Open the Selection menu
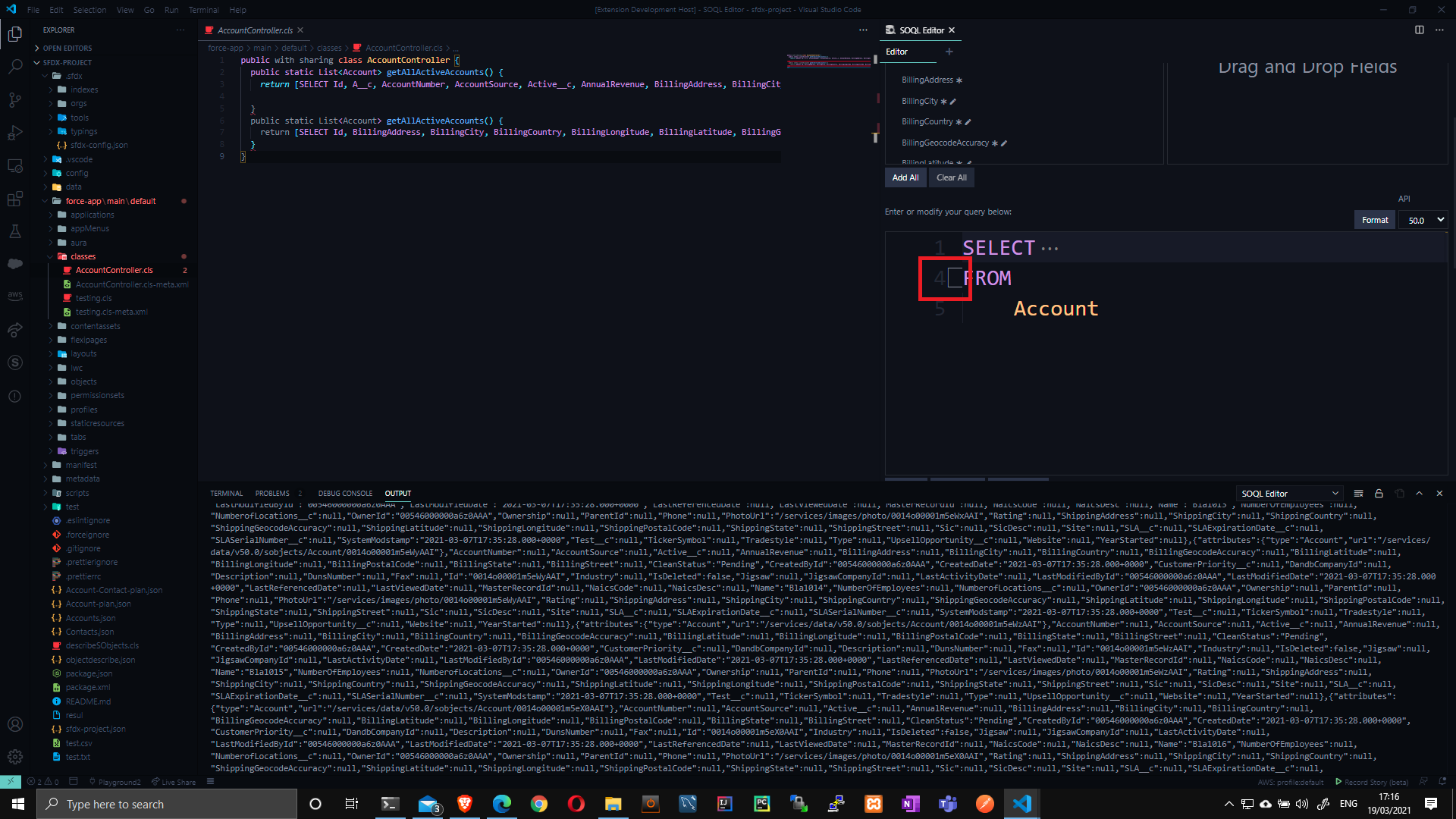The image size is (1456, 819). click(x=89, y=10)
